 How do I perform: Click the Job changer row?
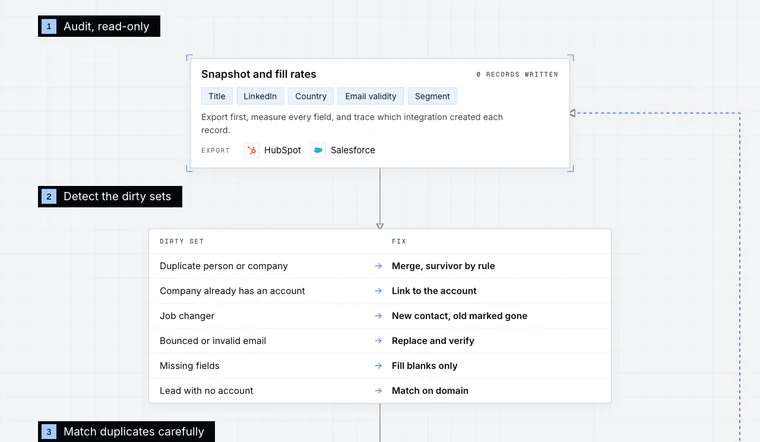tap(380, 316)
